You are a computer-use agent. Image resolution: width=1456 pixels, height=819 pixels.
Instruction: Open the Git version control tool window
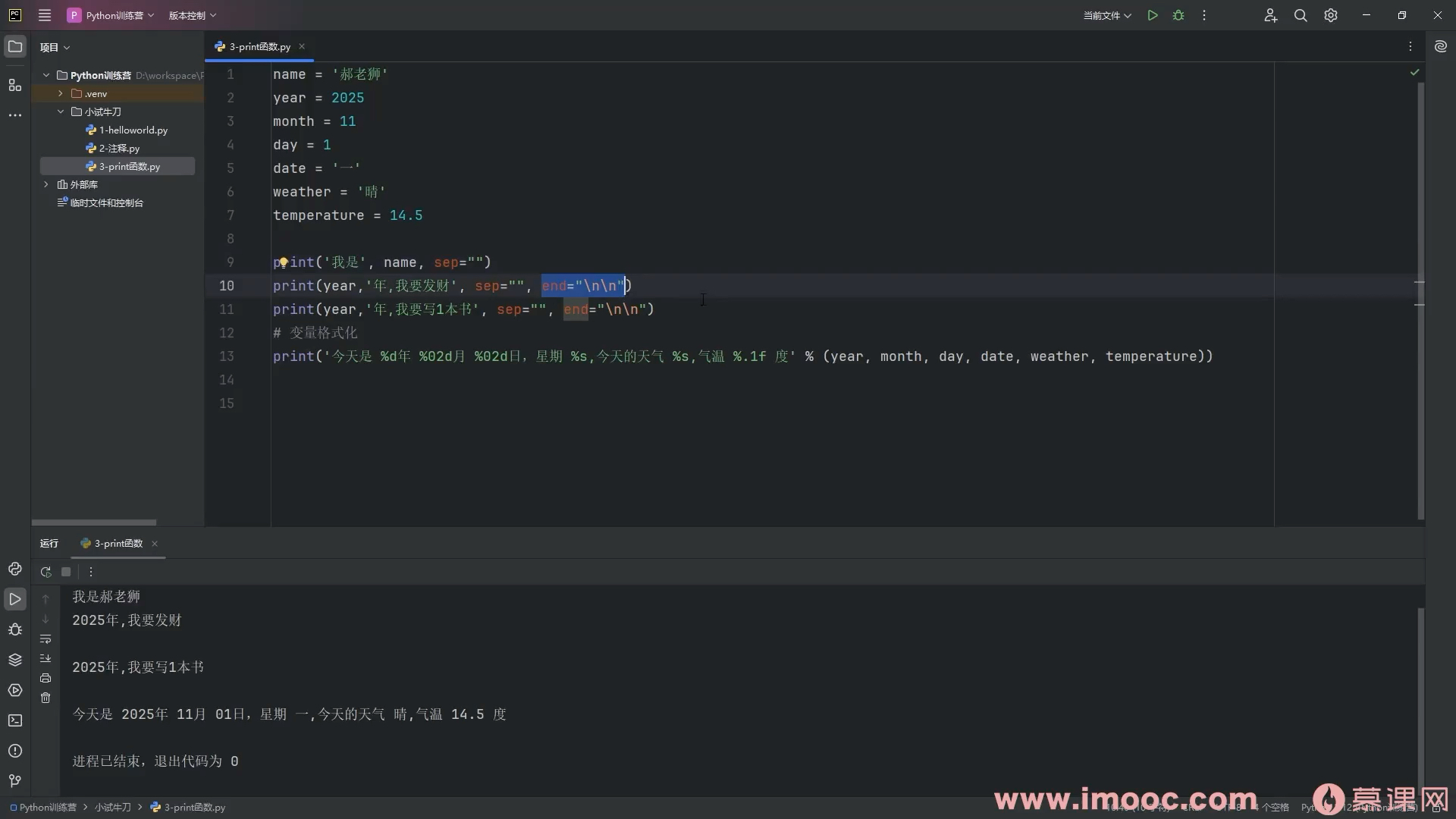(x=14, y=781)
